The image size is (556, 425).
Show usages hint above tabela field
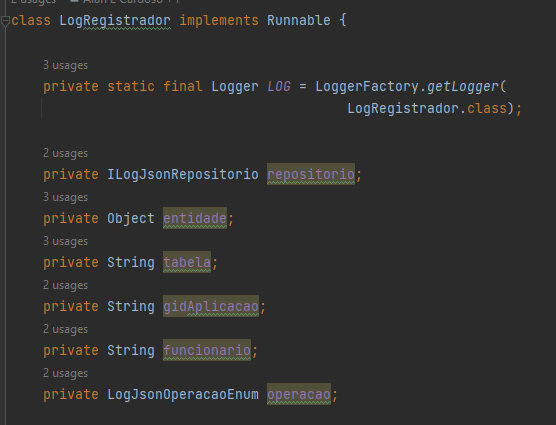(65, 241)
